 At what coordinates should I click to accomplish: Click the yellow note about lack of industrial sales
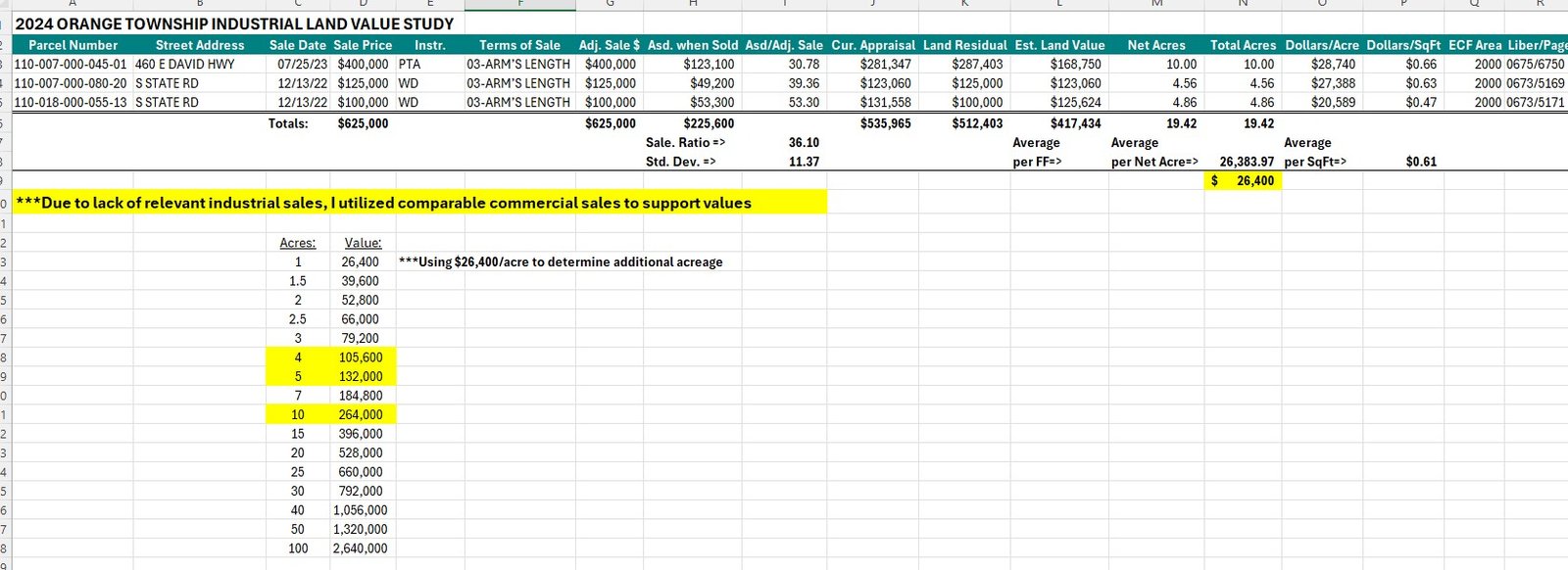[384, 203]
